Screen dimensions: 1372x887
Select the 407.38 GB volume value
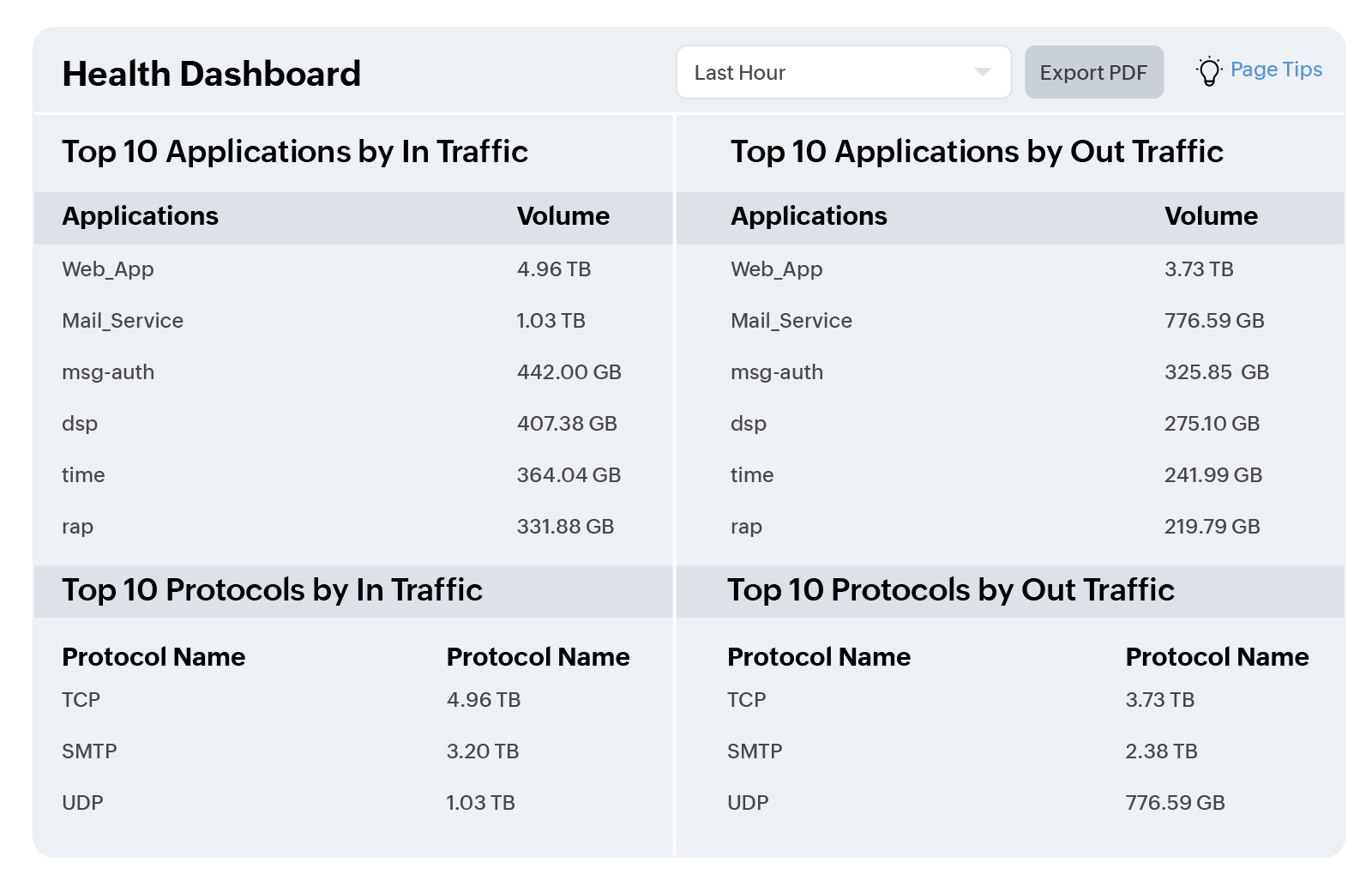click(x=567, y=424)
